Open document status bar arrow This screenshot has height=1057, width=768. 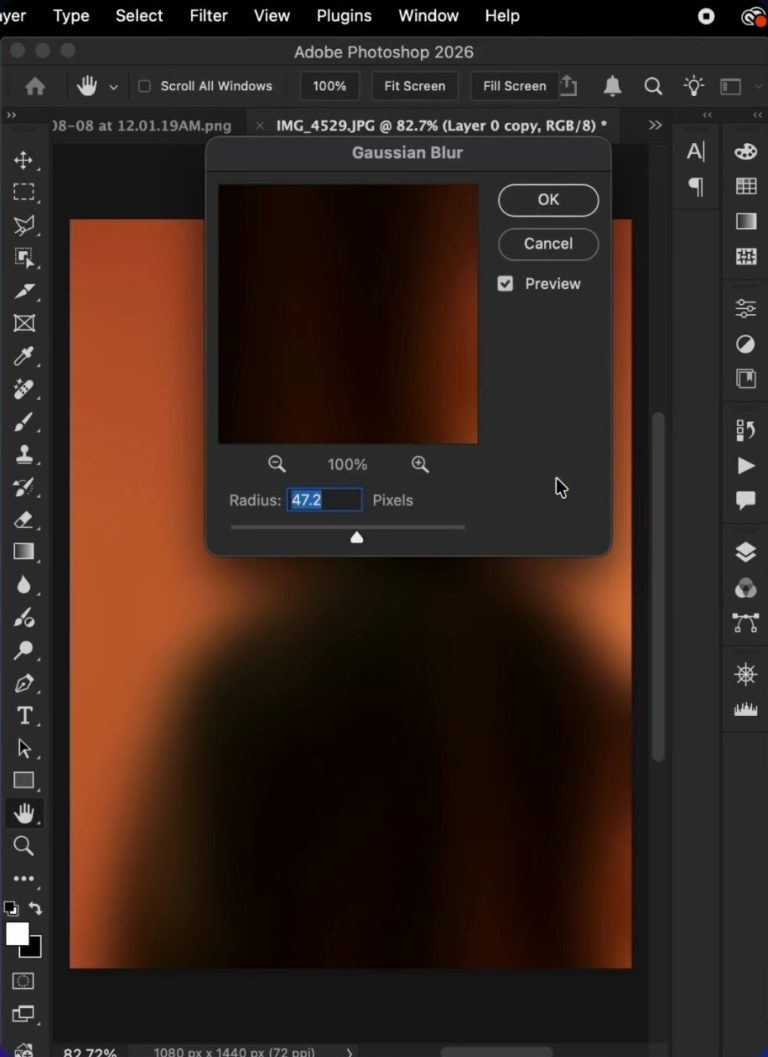point(349,1052)
